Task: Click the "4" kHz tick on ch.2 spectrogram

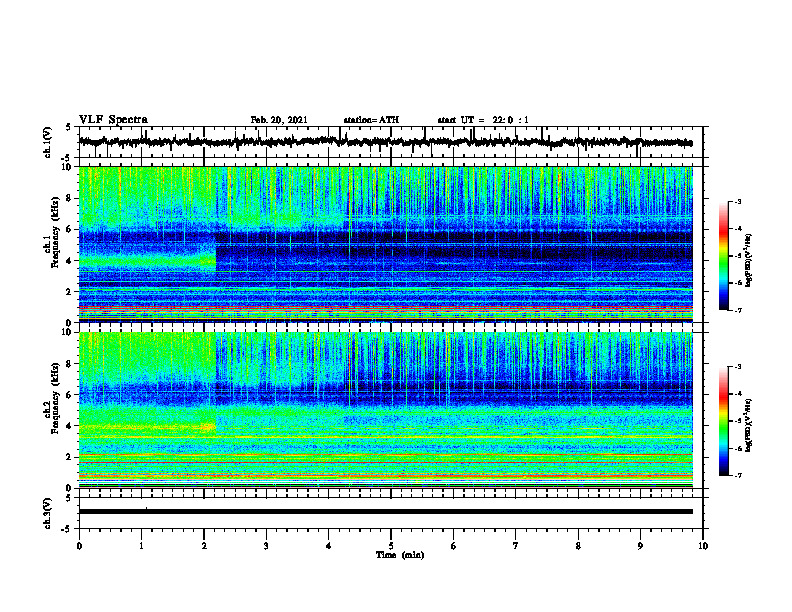Action: (x=70, y=426)
